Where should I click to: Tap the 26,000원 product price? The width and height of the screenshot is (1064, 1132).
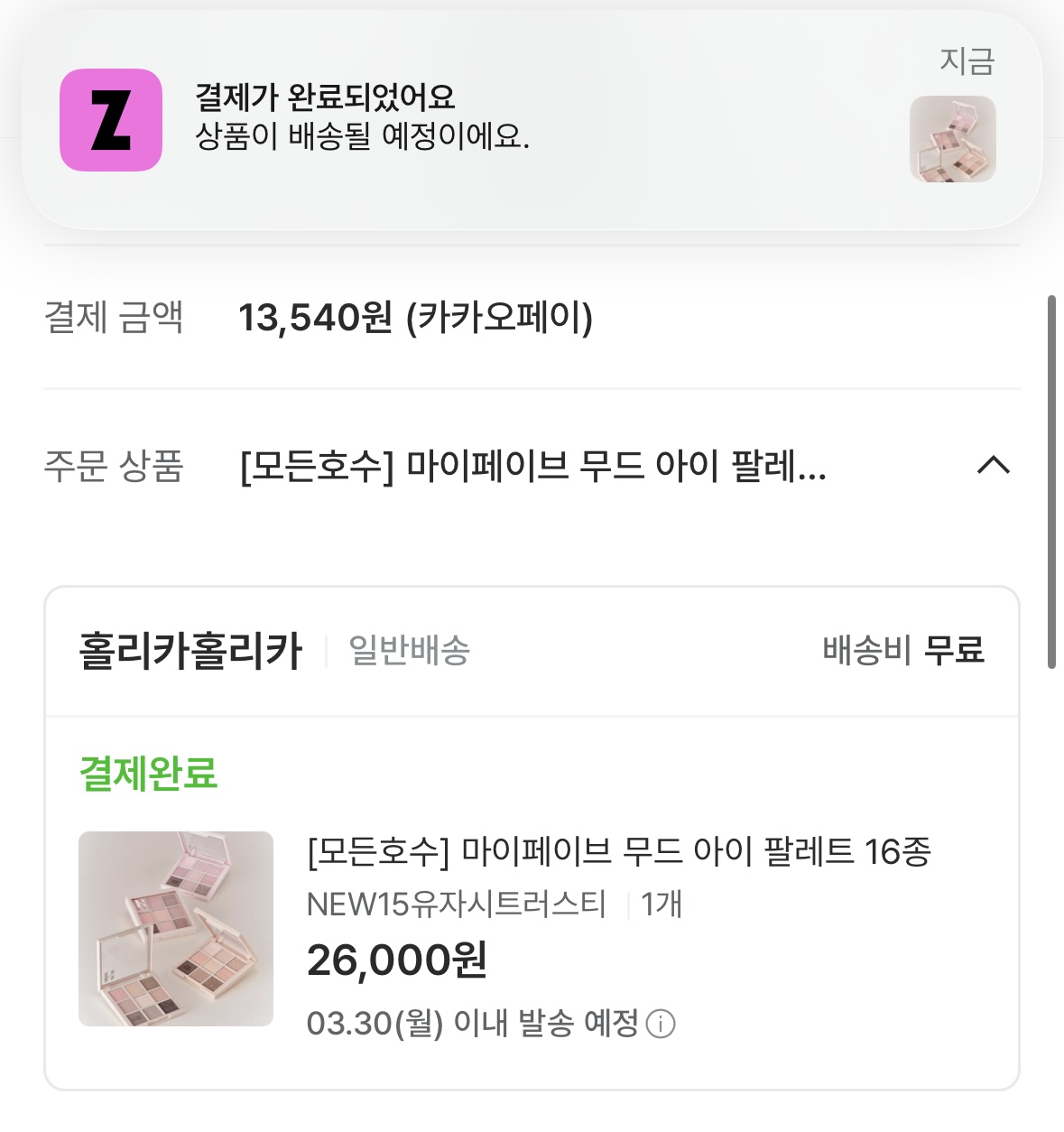click(x=397, y=960)
